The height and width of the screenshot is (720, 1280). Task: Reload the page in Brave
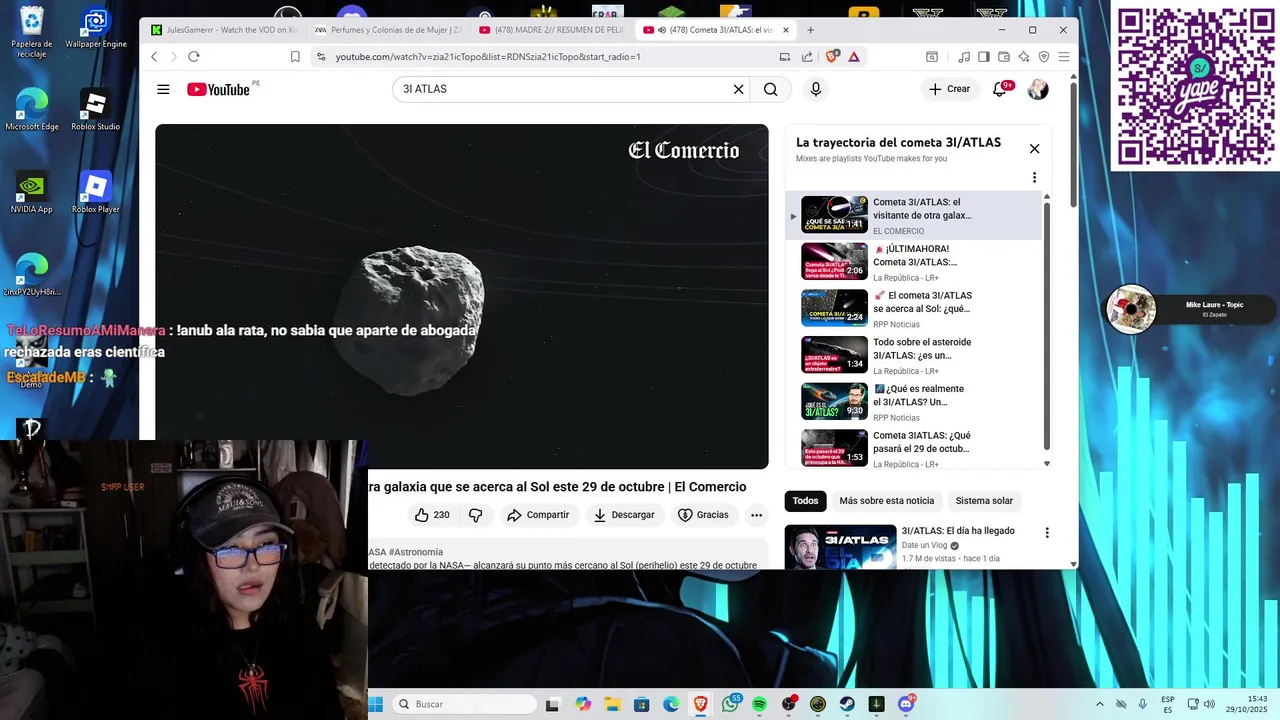pyautogui.click(x=193, y=57)
